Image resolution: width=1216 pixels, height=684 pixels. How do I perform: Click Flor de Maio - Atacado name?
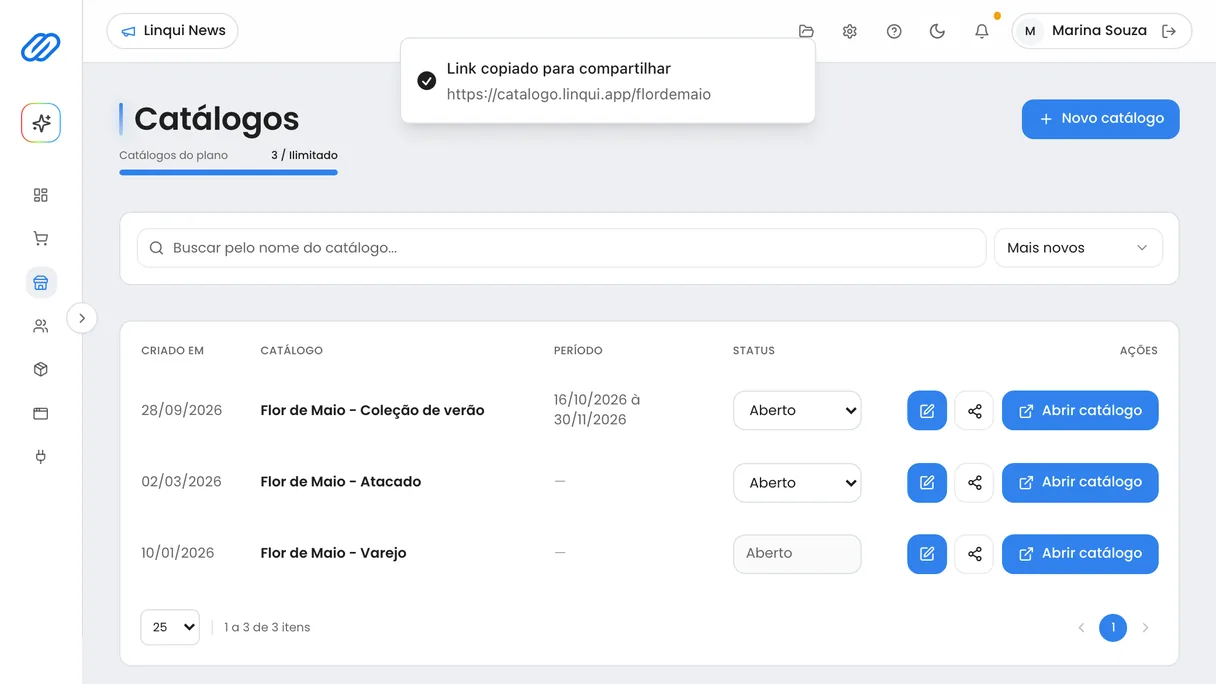point(341,482)
